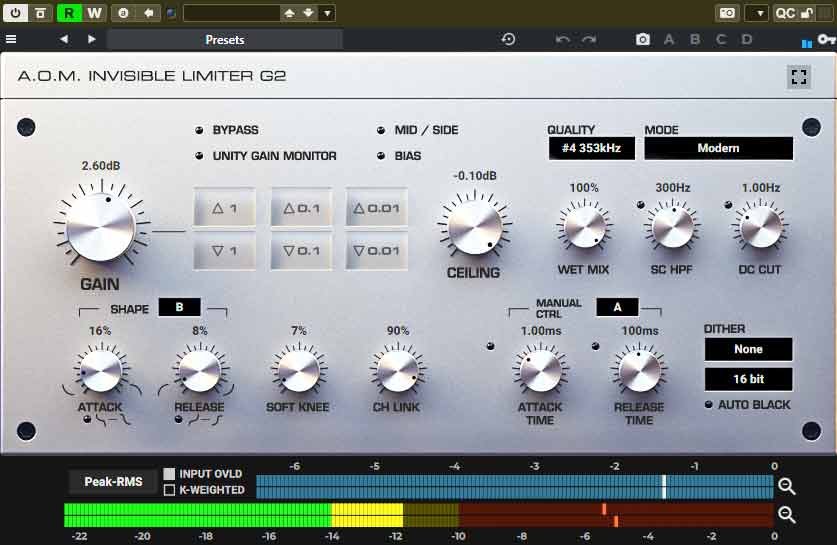Click the SOFT KNEE knob
This screenshot has height=545, width=837.
299,371
